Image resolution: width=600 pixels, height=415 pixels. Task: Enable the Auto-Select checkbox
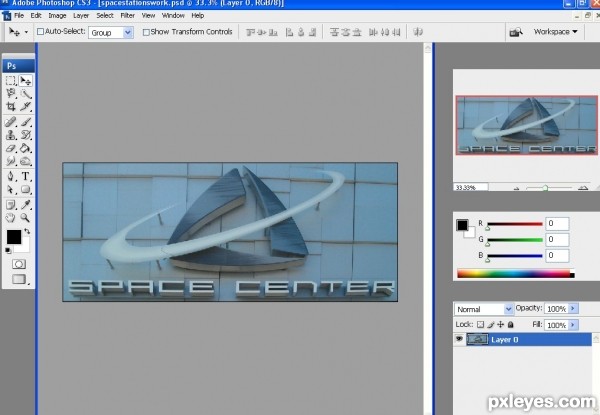[40, 32]
